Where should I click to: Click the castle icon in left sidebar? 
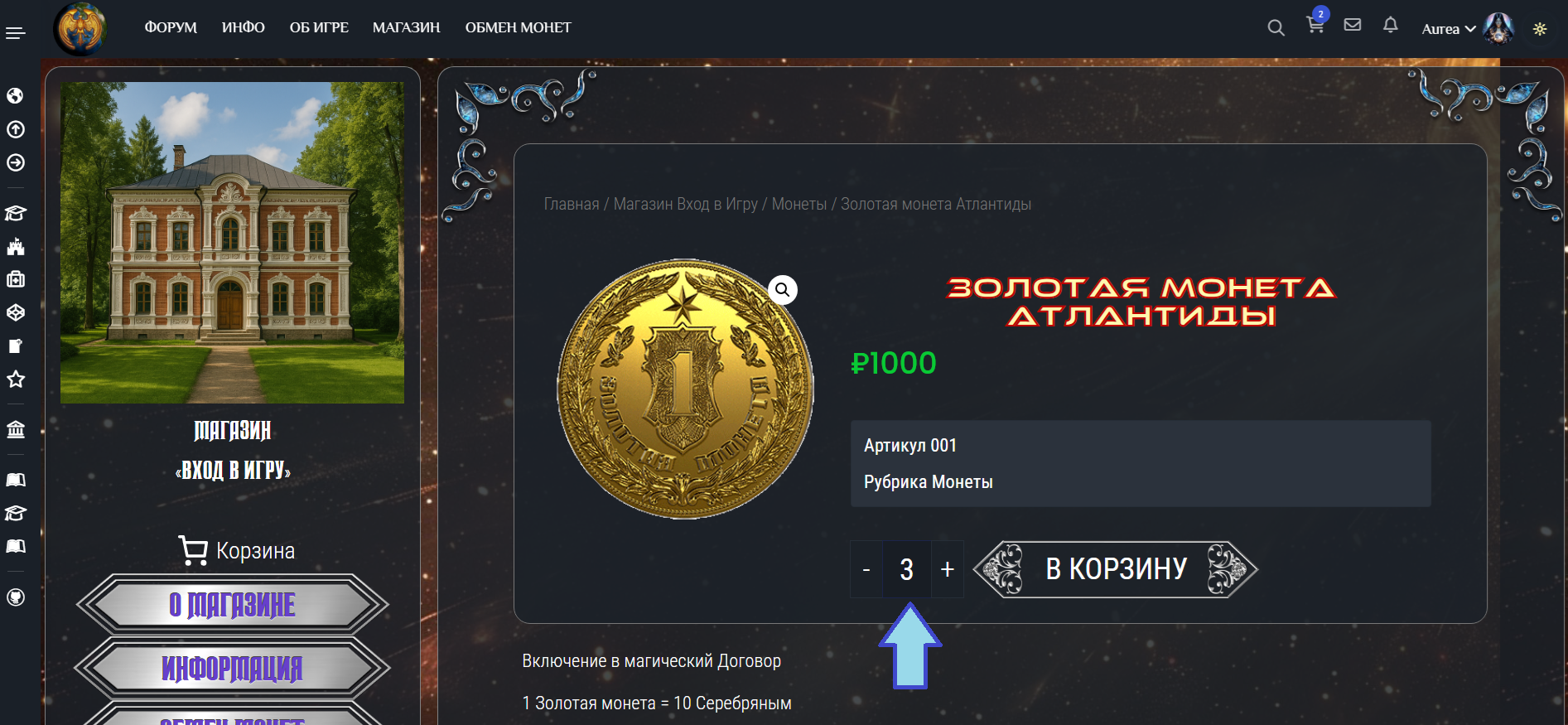coord(15,246)
